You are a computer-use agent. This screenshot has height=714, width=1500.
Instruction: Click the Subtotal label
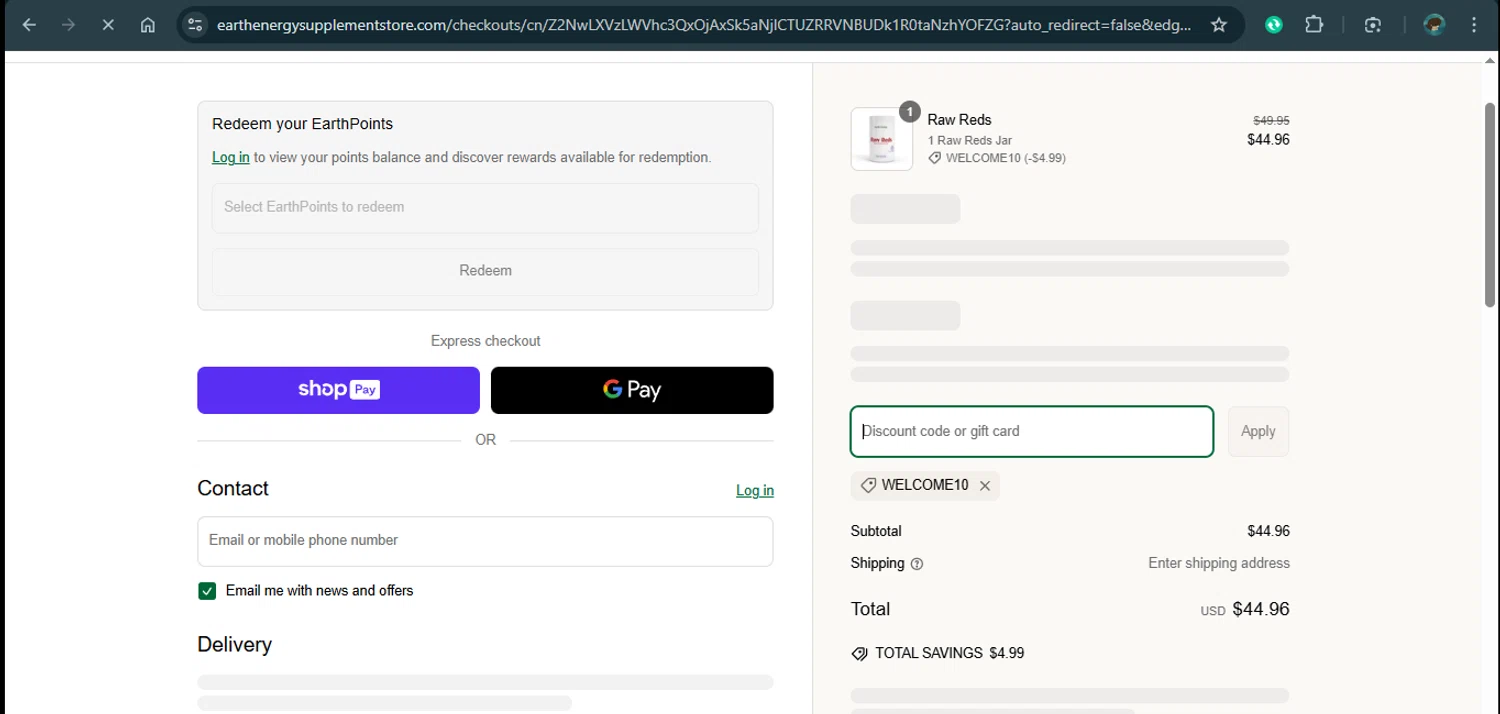(876, 532)
